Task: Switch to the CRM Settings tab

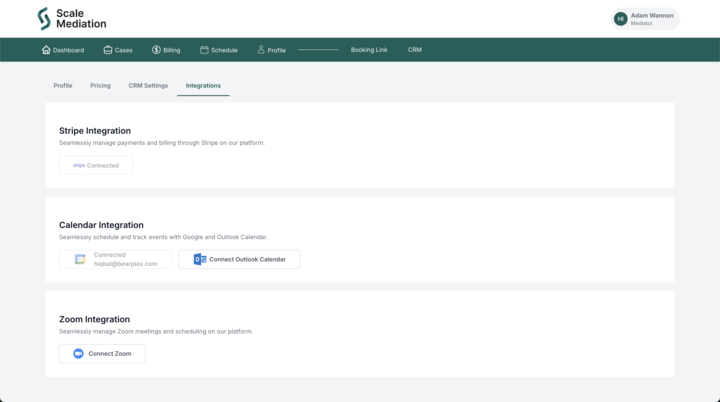Action: [x=148, y=86]
